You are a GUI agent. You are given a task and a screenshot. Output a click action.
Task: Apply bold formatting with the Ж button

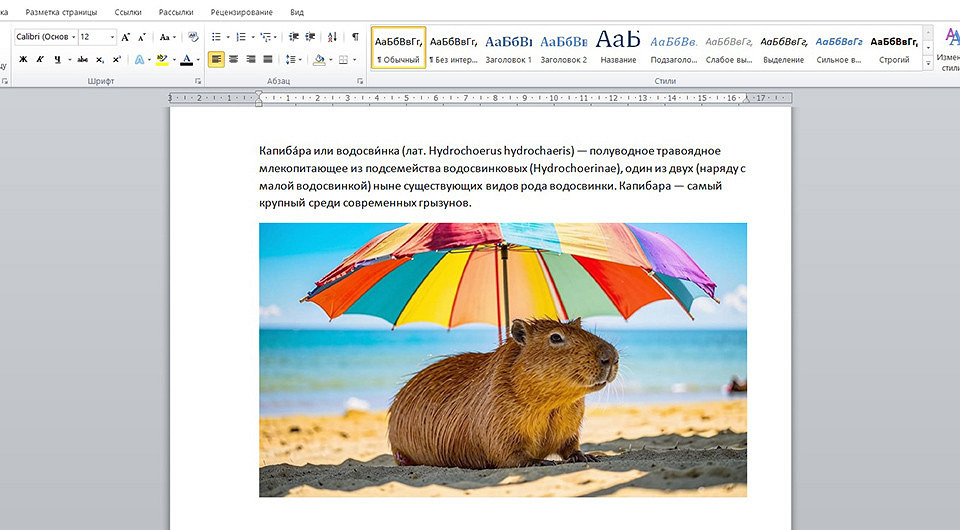23,60
